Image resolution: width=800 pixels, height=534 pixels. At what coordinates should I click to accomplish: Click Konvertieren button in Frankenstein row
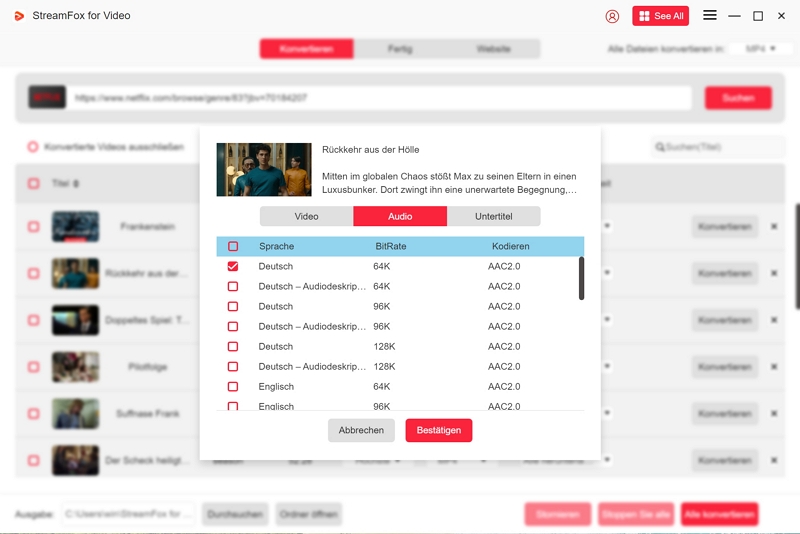724,226
